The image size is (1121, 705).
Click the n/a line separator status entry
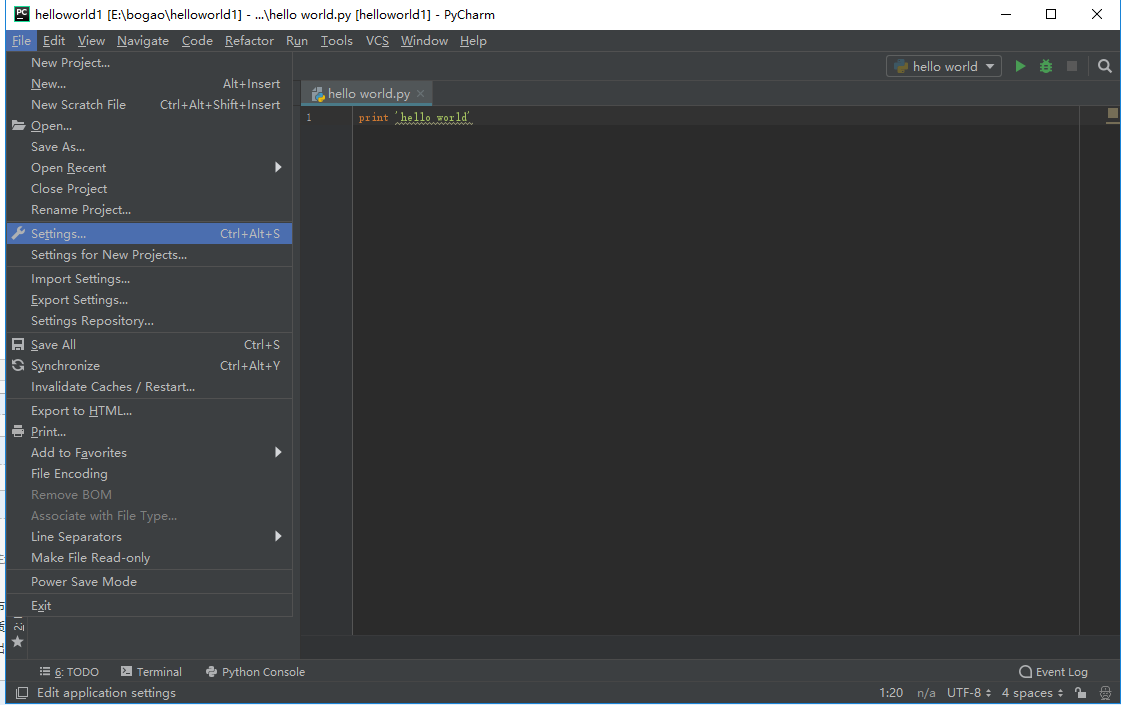pos(926,693)
